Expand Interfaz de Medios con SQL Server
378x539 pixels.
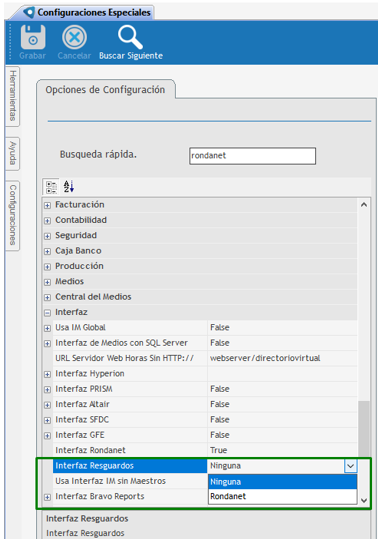pos(47,344)
